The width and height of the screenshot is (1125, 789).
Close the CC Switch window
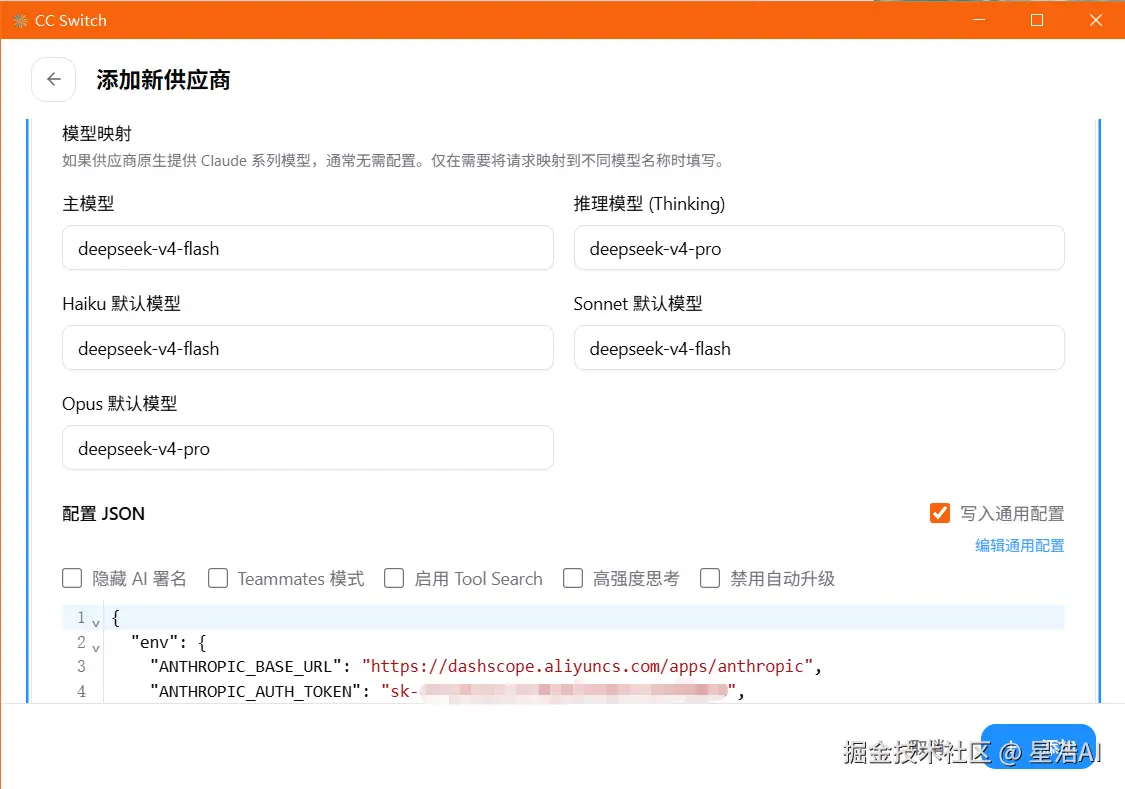click(x=1096, y=20)
